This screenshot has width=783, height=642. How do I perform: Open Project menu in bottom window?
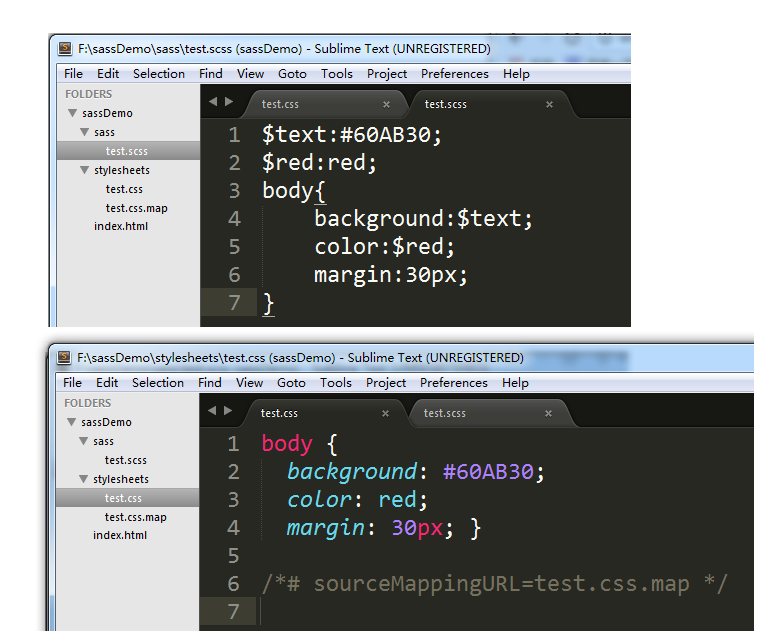(386, 383)
